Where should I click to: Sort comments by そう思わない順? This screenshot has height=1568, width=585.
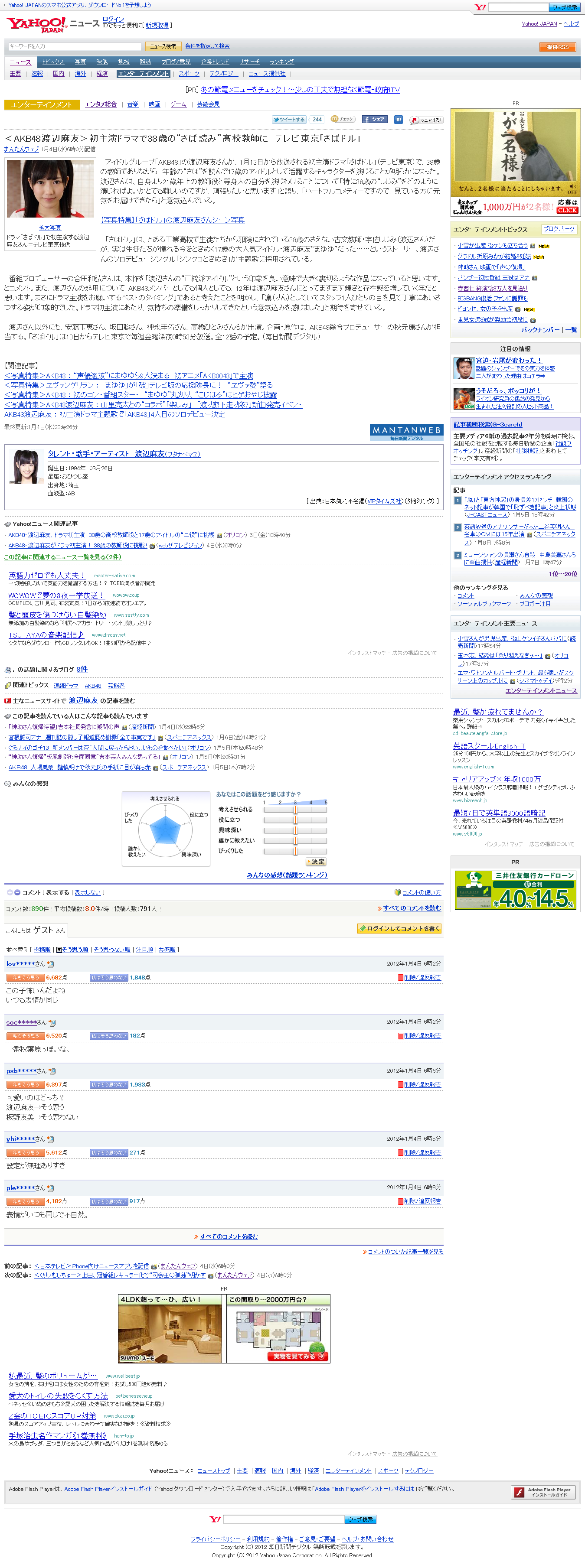tap(112, 950)
